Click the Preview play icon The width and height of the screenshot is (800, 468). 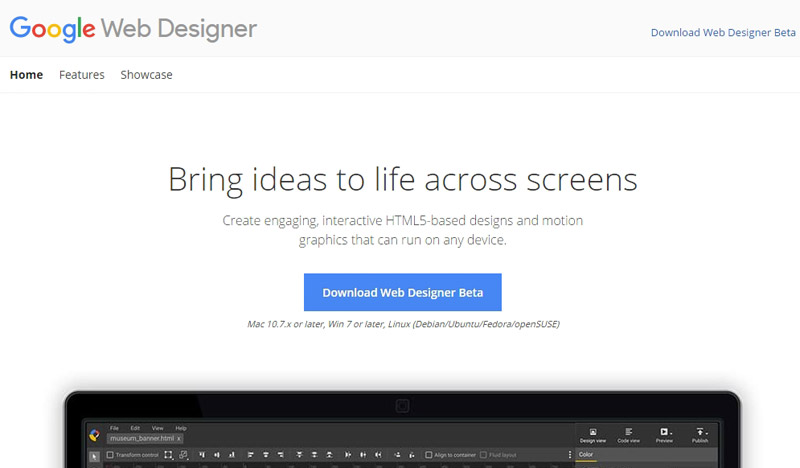[x=664, y=432]
